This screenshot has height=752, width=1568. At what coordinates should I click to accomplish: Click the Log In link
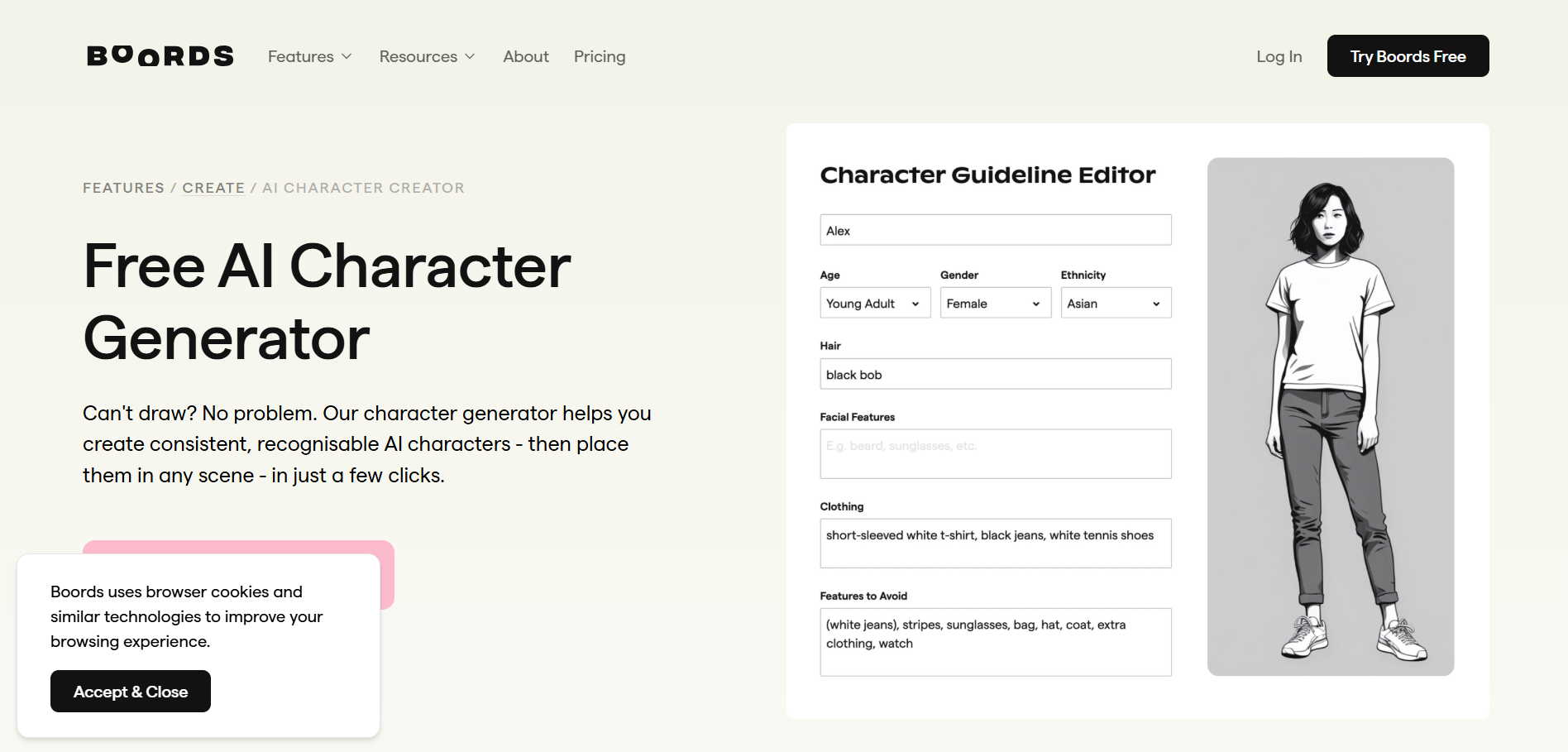1279,56
